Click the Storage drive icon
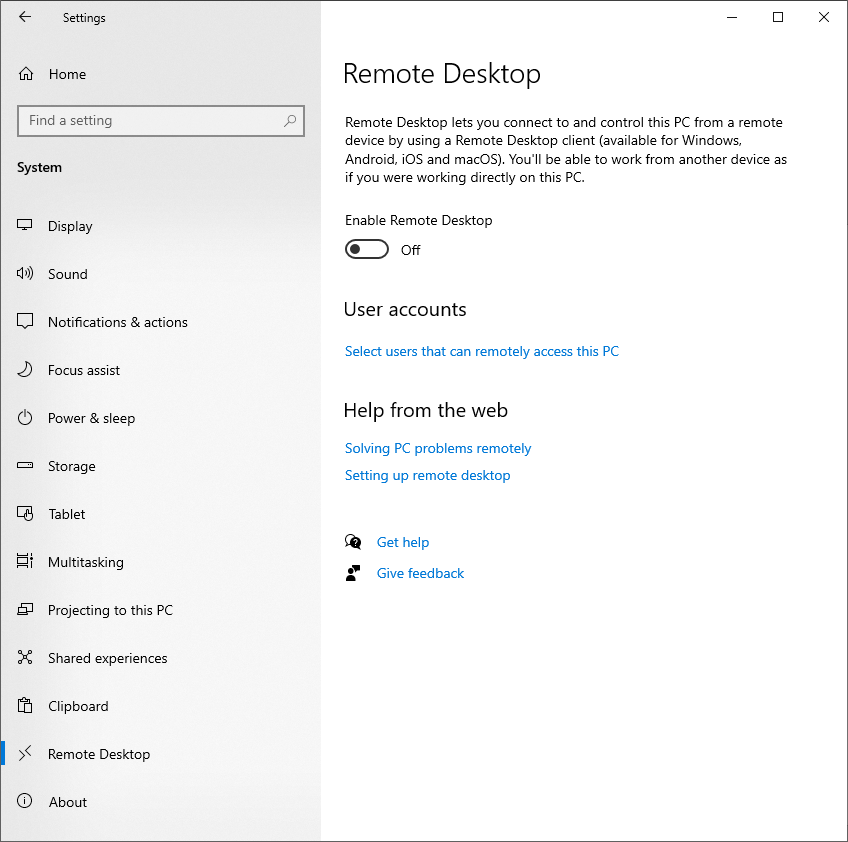The height and width of the screenshot is (842, 848). click(26, 466)
